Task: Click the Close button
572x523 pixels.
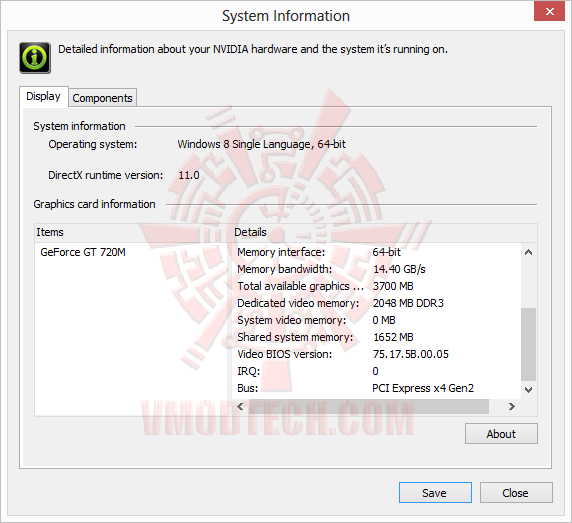Action: [x=516, y=493]
